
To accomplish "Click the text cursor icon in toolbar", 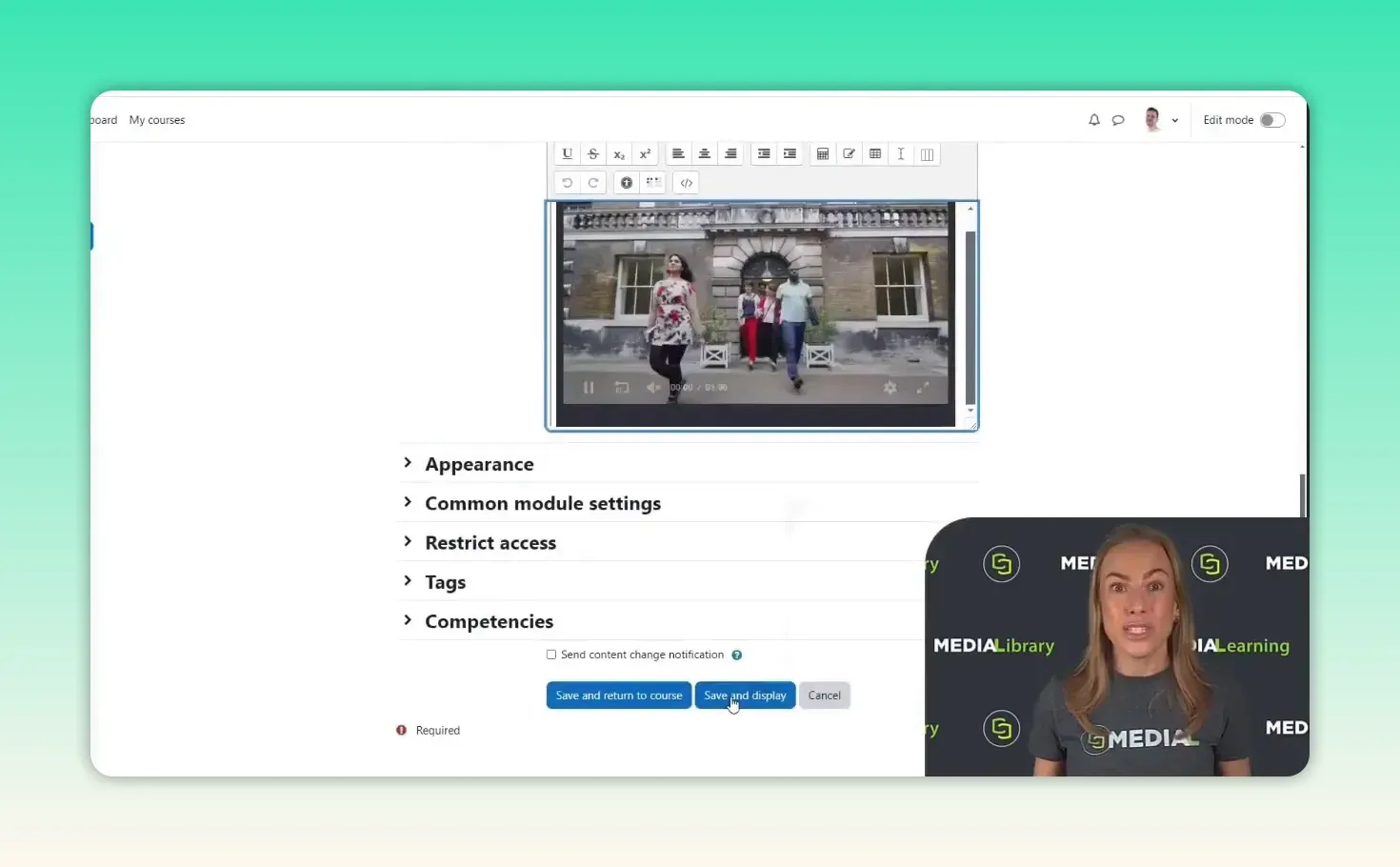I will 901,154.
